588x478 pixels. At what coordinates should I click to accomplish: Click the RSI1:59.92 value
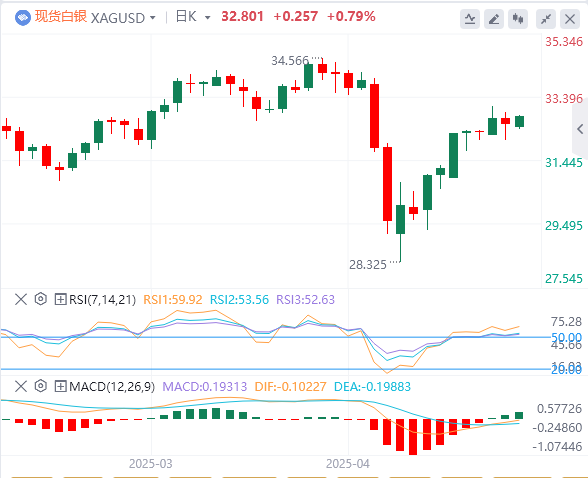pyautogui.click(x=173, y=300)
